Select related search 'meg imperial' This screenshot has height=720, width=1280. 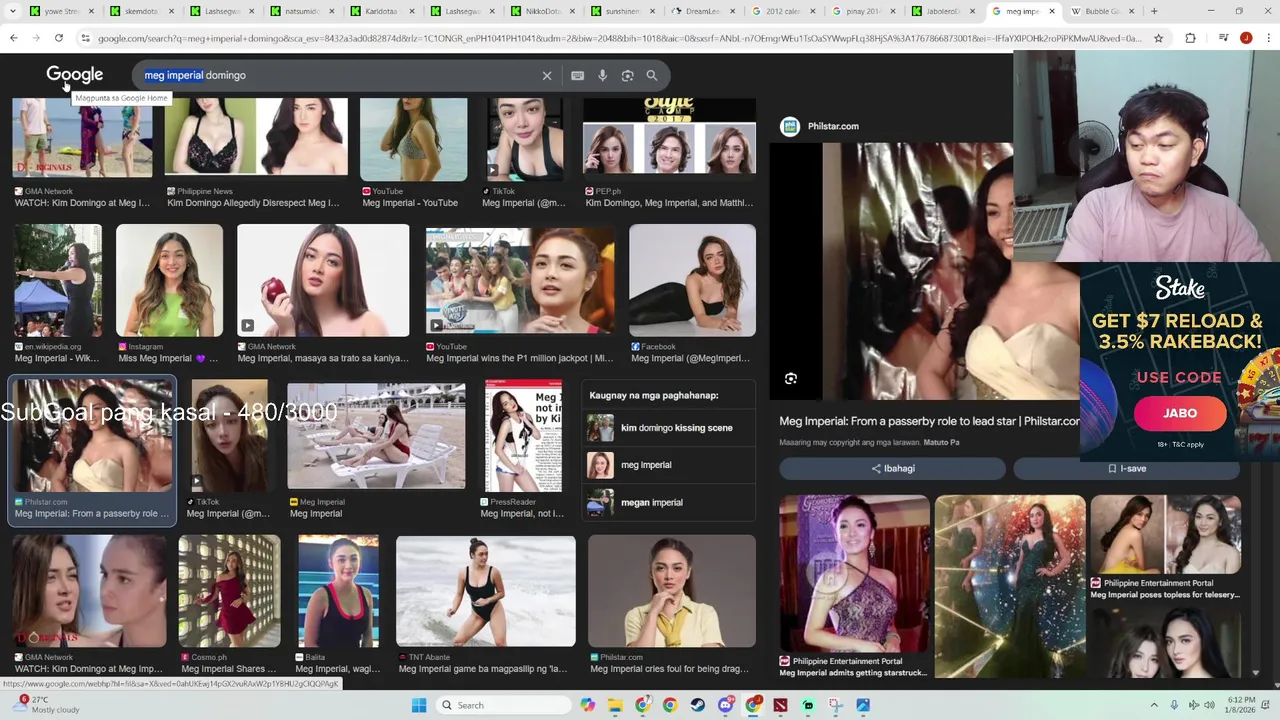(x=668, y=465)
